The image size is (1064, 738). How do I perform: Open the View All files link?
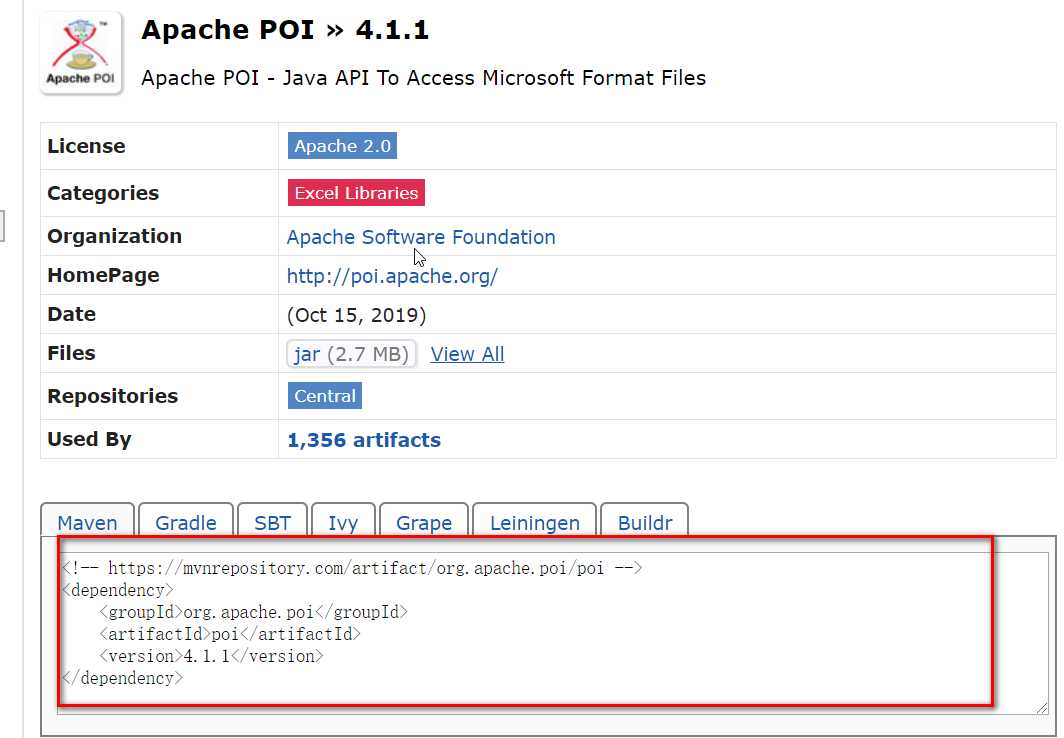pyautogui.click(x=467, y=354)
